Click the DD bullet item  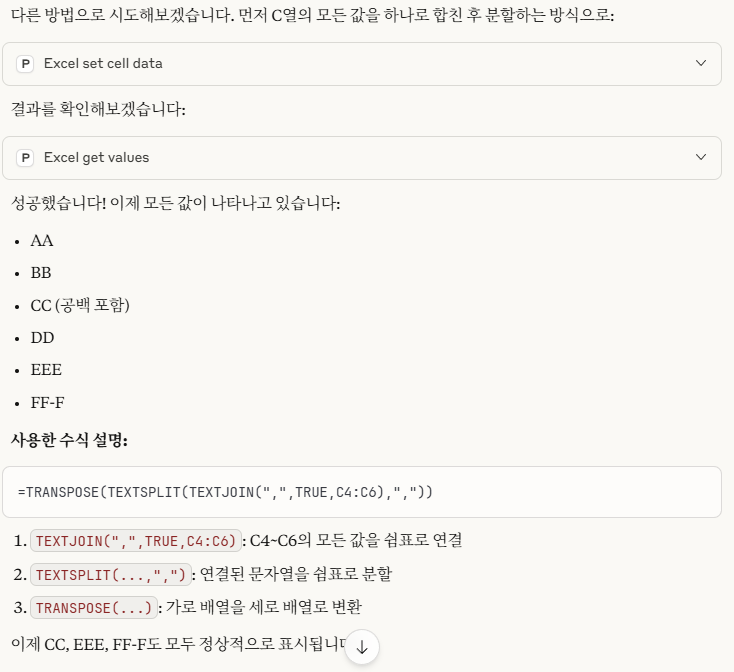click(x=42, y=337)
